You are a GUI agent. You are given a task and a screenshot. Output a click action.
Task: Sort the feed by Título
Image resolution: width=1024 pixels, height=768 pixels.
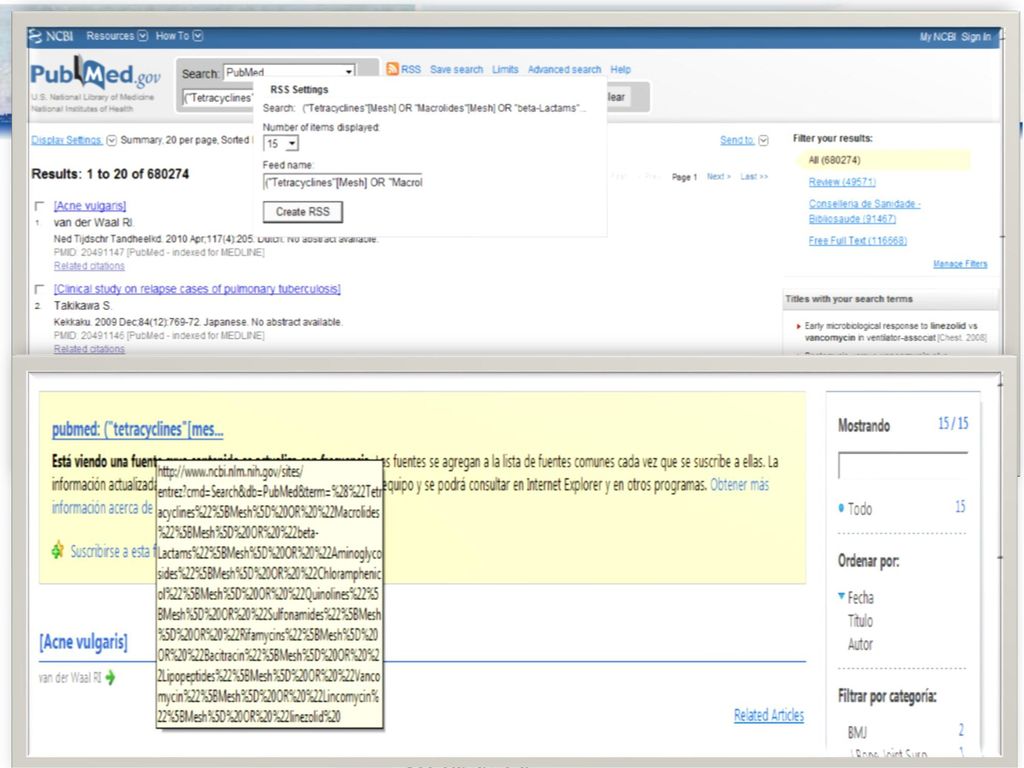(860, 620)
